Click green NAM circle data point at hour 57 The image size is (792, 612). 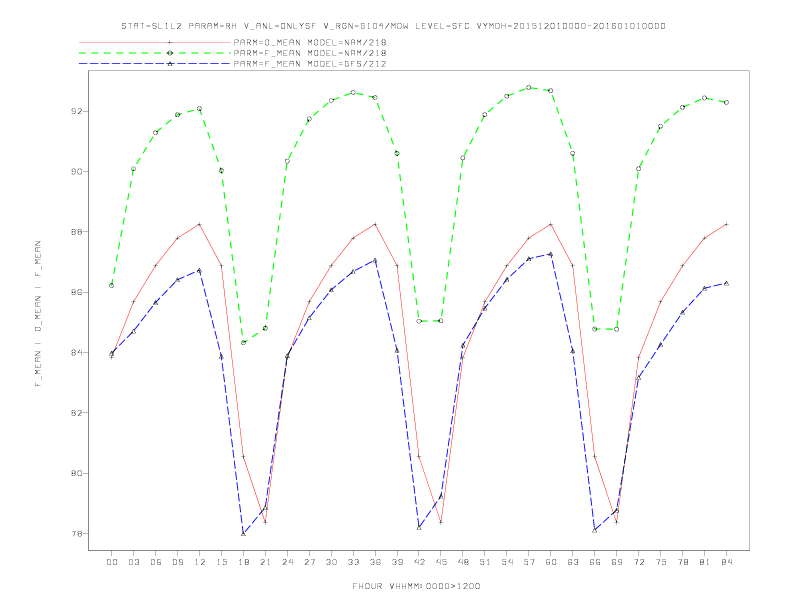[x=529, y=87]
